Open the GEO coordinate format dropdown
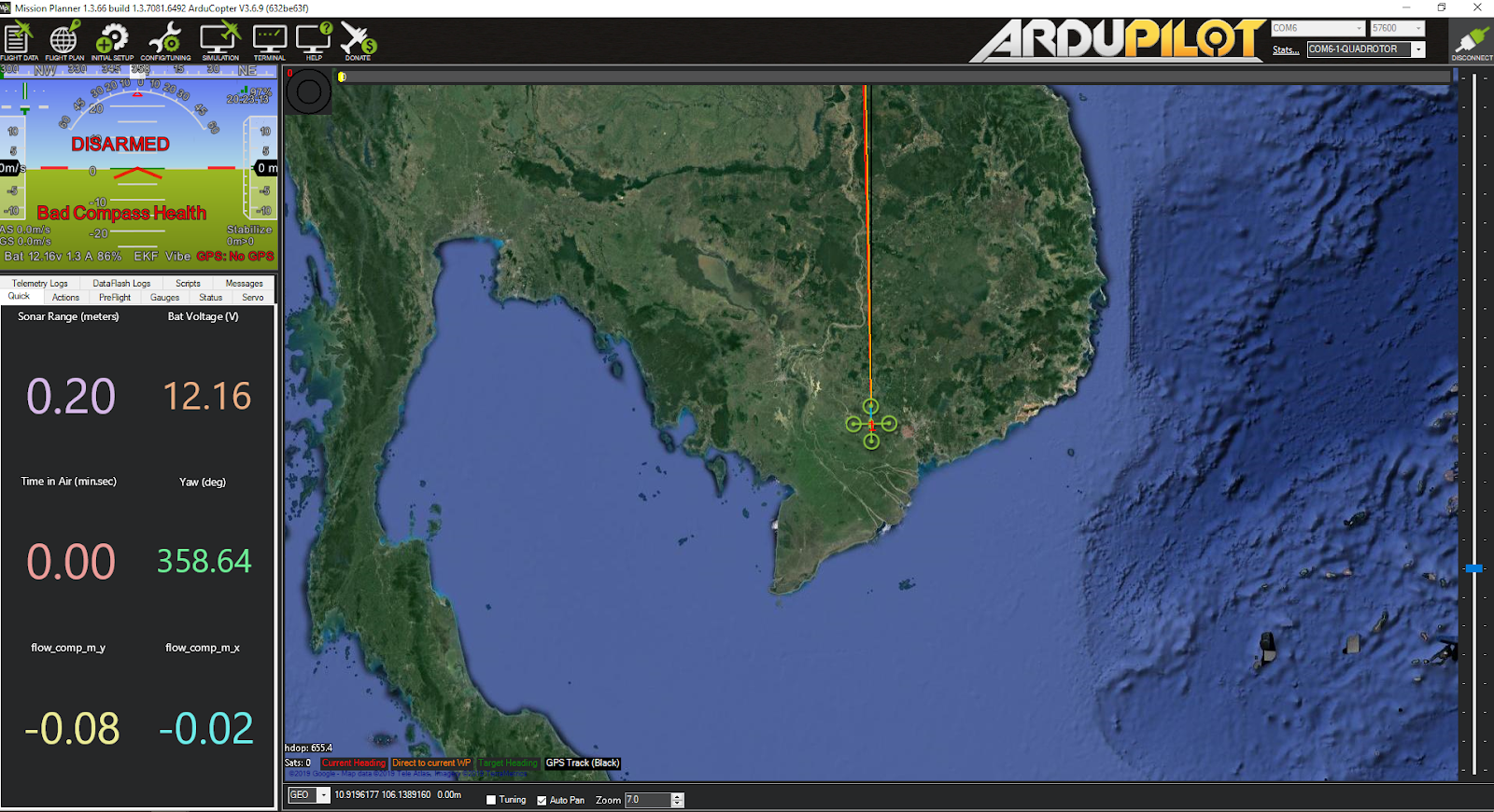 (x=309, y=795)
